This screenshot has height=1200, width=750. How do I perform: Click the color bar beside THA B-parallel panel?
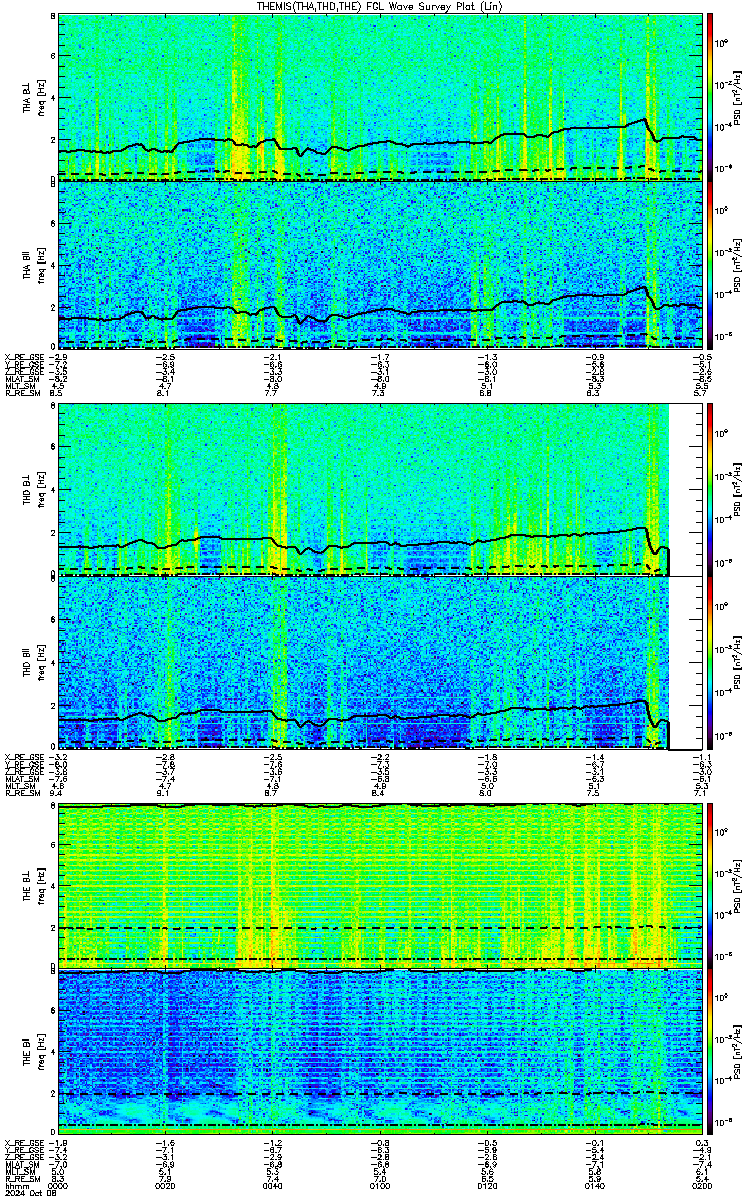[710, 264]
